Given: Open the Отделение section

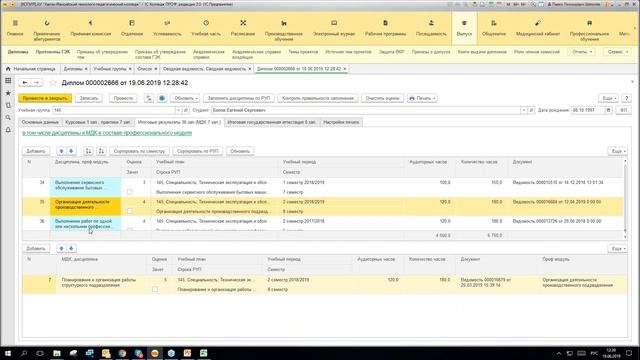Looking at the screenshot, I should coord(132,28).
